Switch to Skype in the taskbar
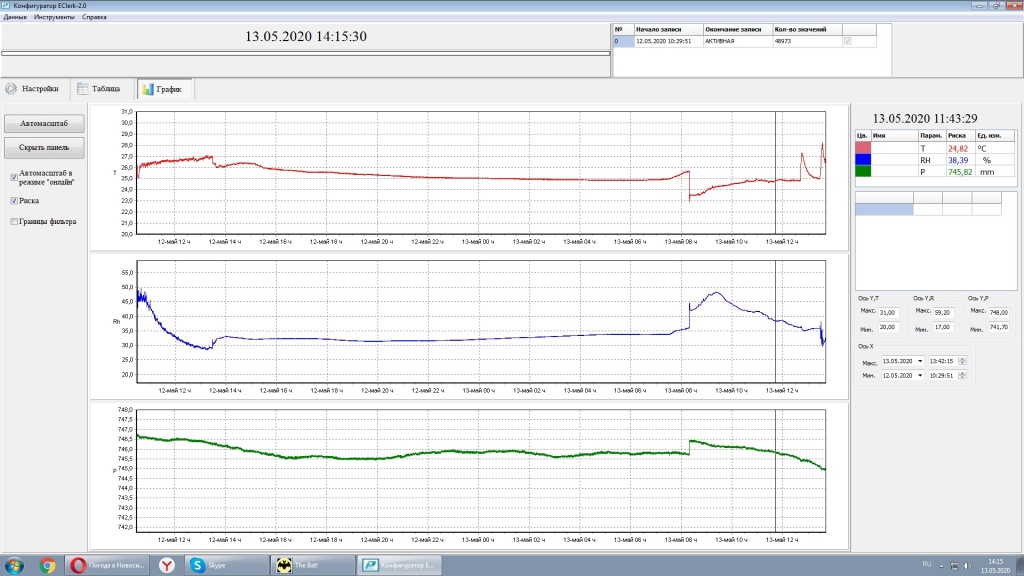Viewport: 1024px width, 576px height. click(228, 565)
